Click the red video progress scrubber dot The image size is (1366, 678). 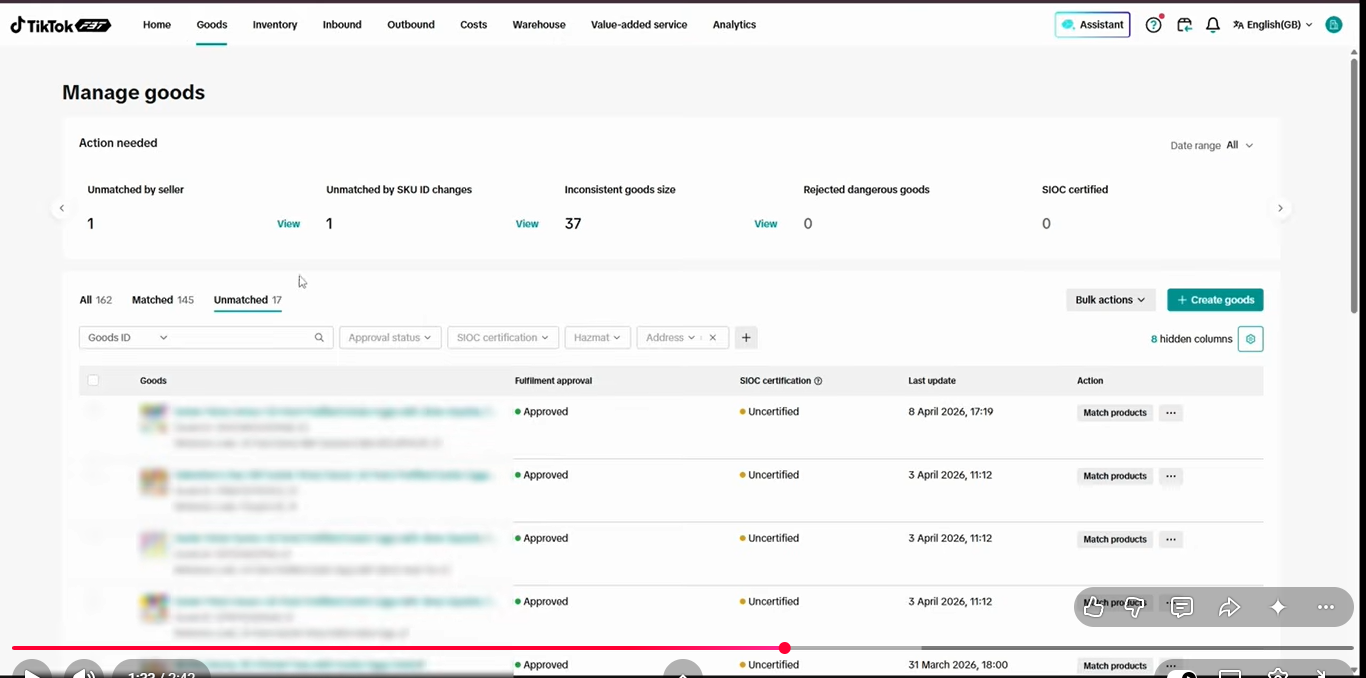(785, 648)
